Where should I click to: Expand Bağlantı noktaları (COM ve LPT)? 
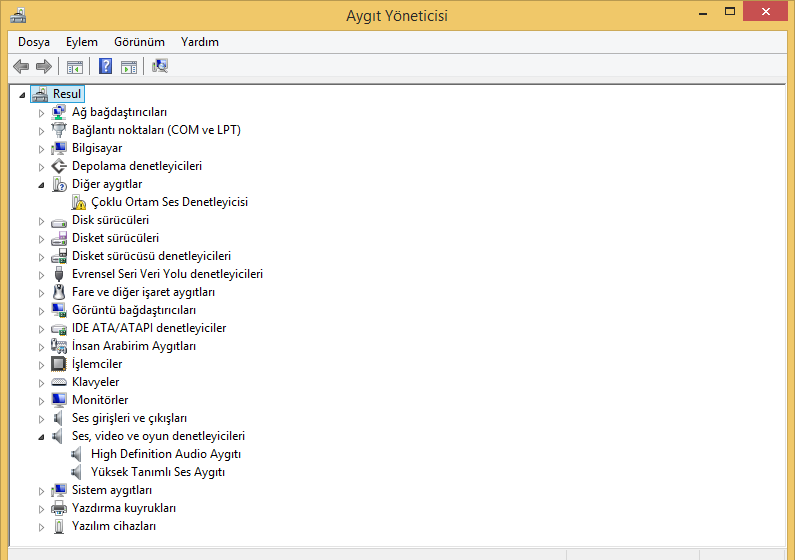click(x=41, y=131)
